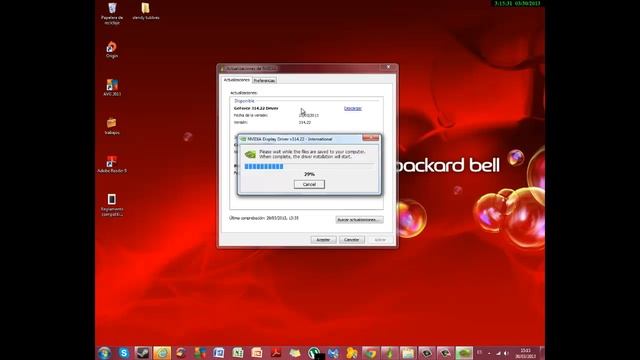Launch the Origin desktop shortcut
Image resolution: width=640 pixels, height=360 pixels.
click(x=112, y=50)
